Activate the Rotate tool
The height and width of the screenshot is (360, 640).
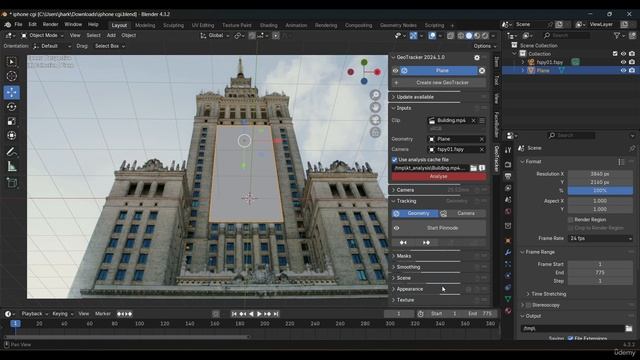pyautogui.click(x=11, y=107)
